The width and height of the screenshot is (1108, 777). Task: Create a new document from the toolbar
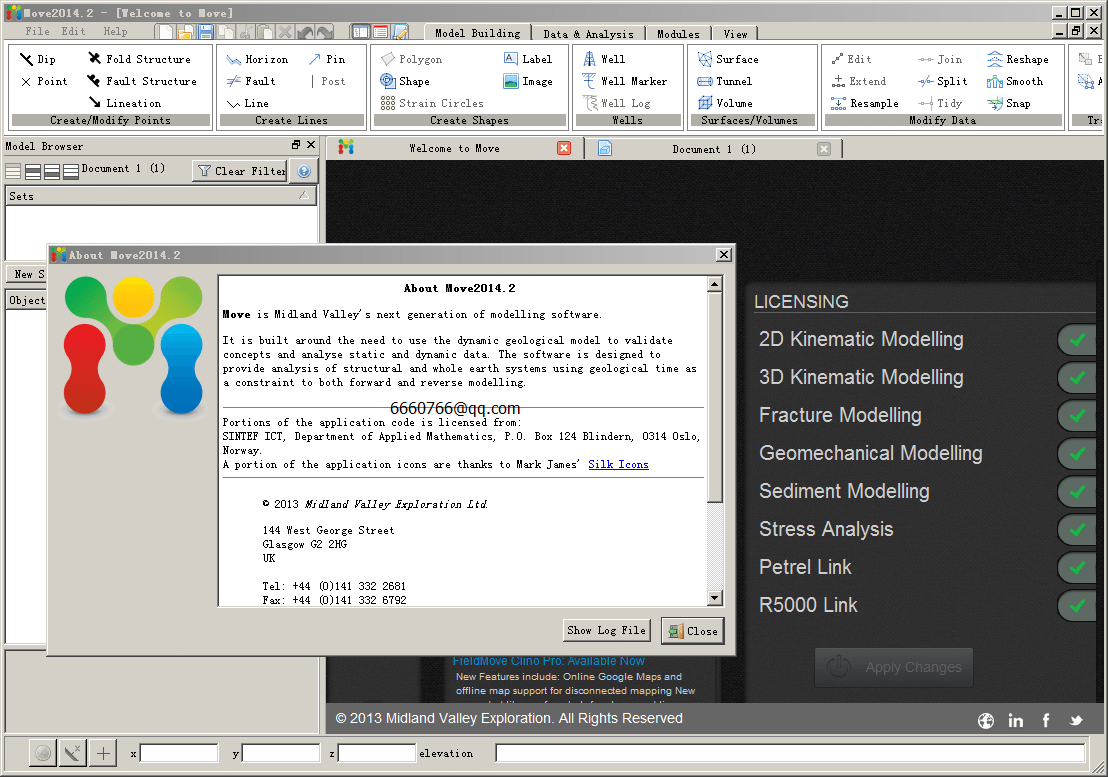coord(166,32)
